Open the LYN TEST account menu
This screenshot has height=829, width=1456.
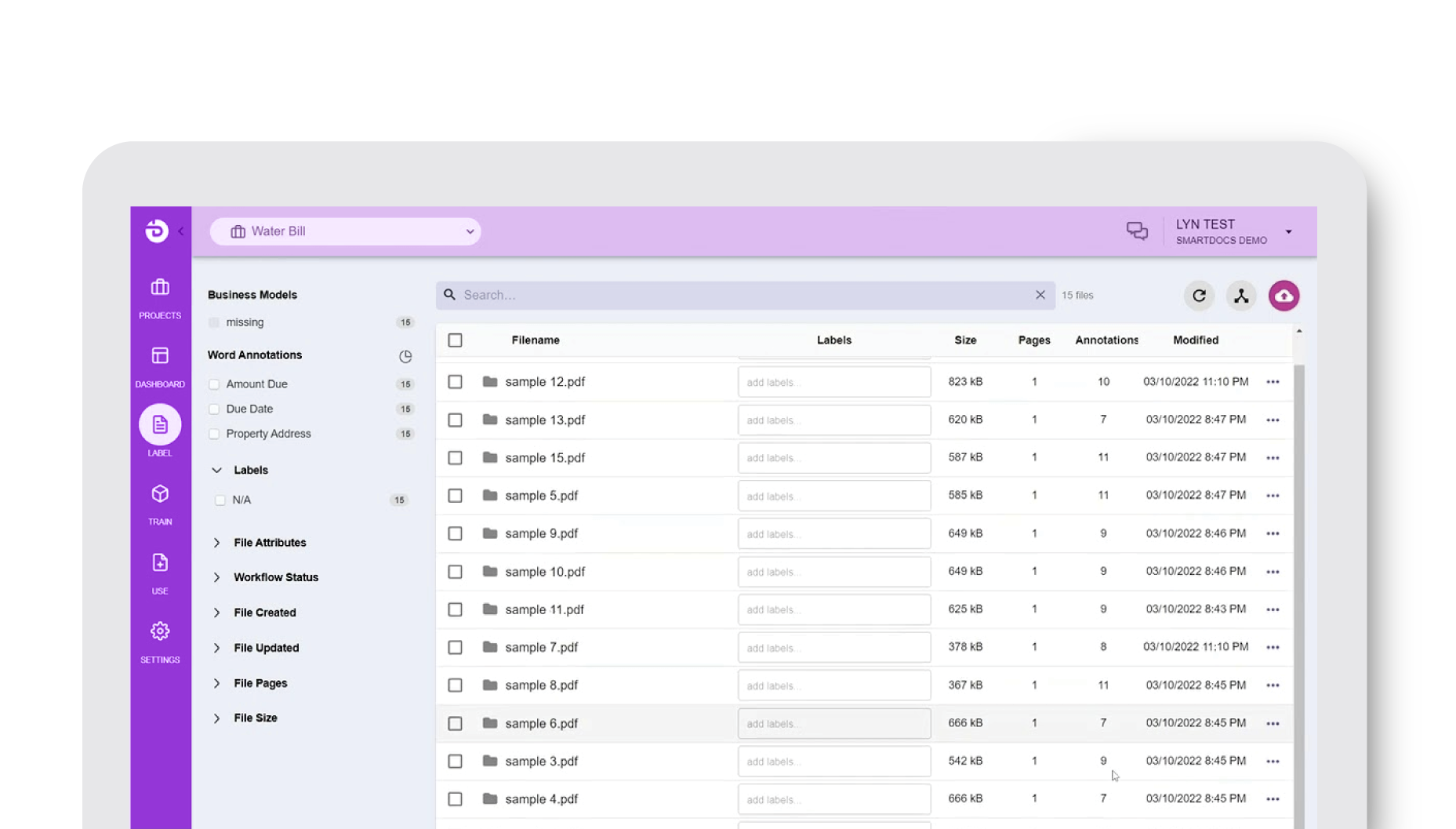(x=1233, y=231)
